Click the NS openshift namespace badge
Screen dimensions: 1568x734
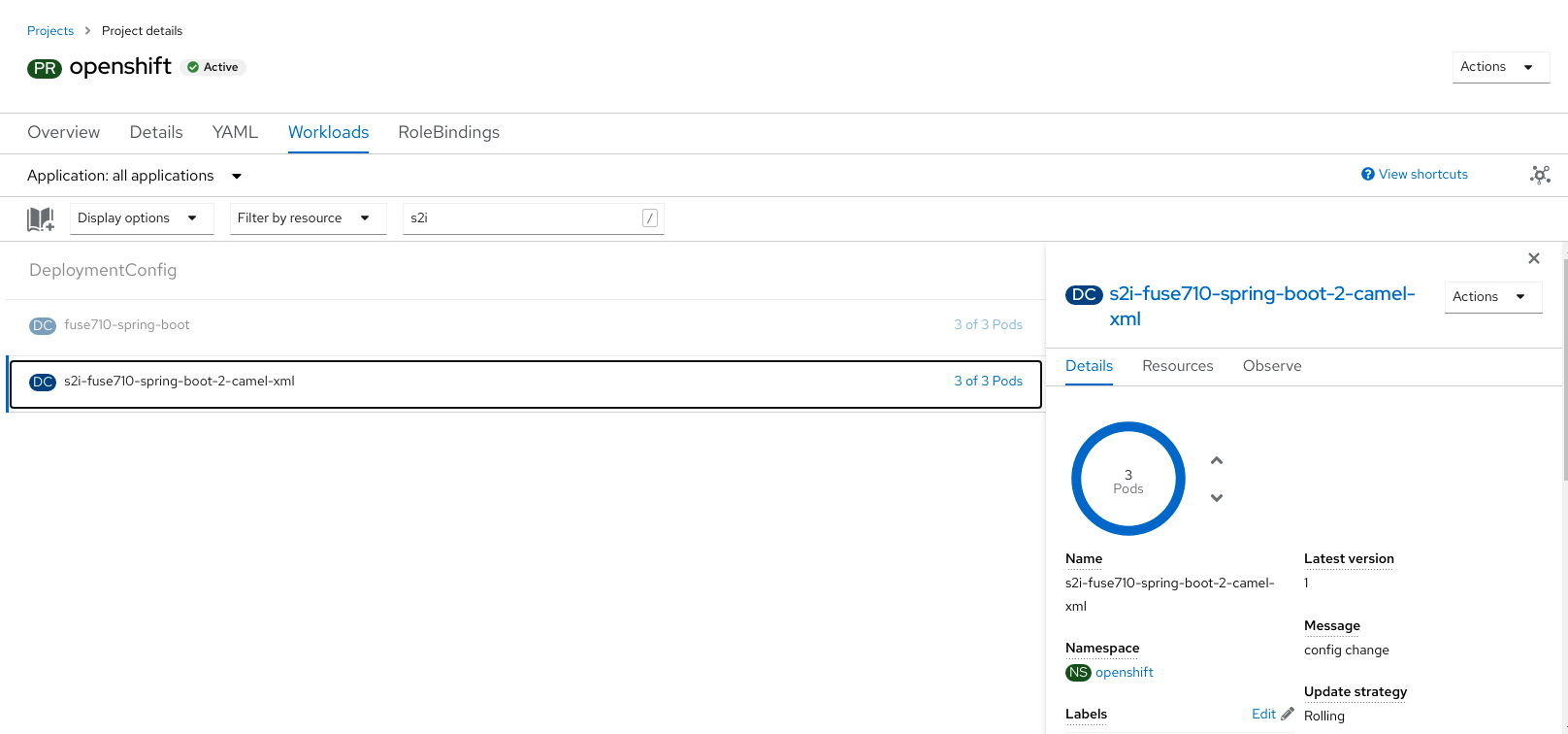tap(1078, 673)
